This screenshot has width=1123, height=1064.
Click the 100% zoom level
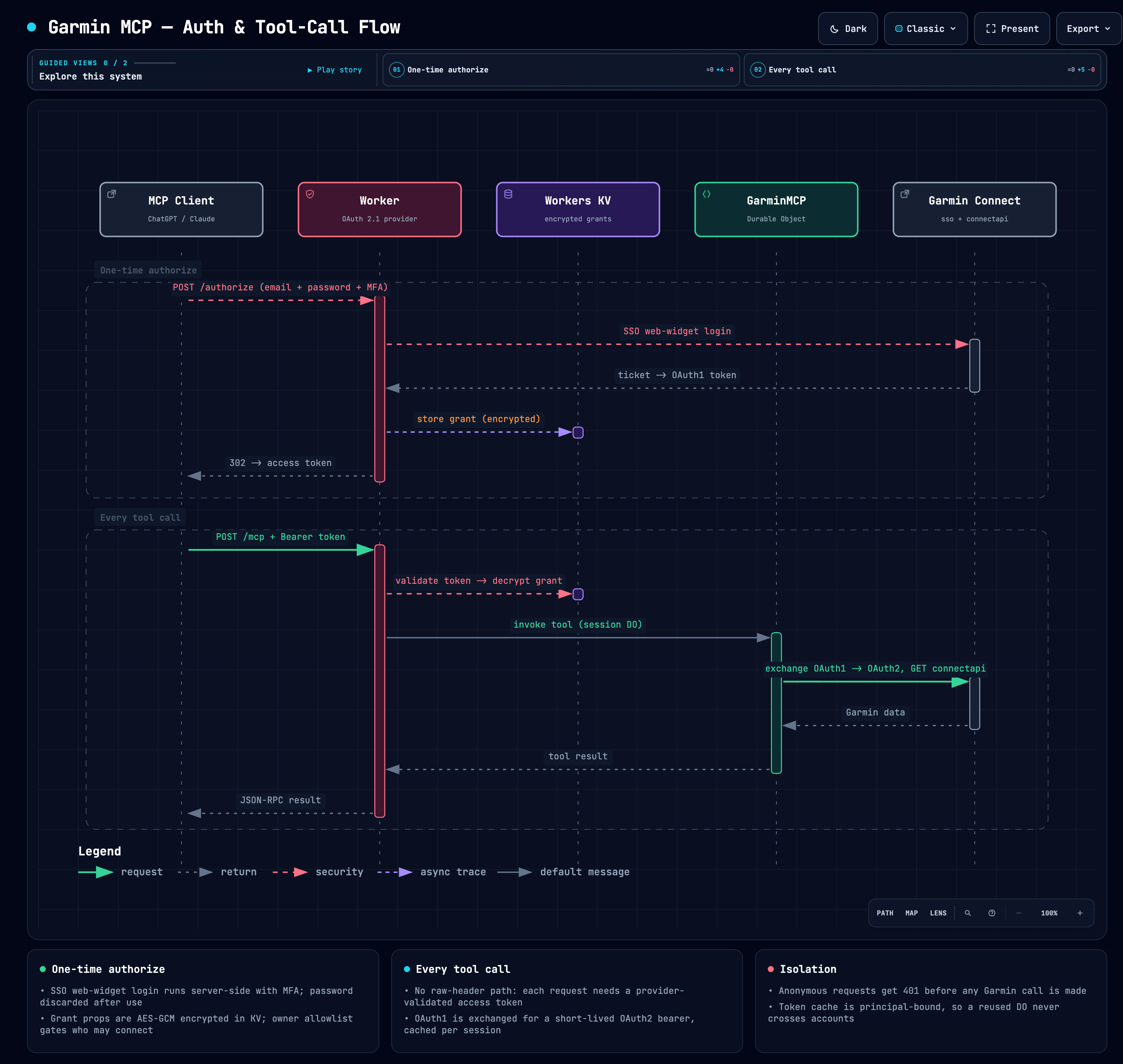[1049, 913]
